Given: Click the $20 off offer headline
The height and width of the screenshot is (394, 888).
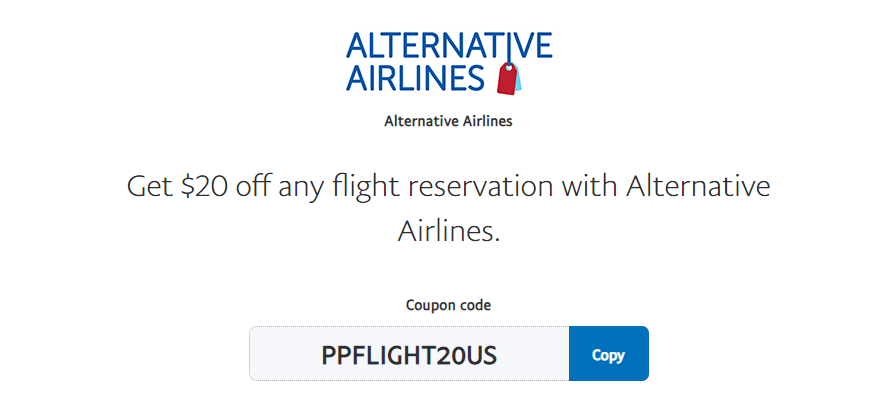Looking at the screenshot, I should coord(448,208).
